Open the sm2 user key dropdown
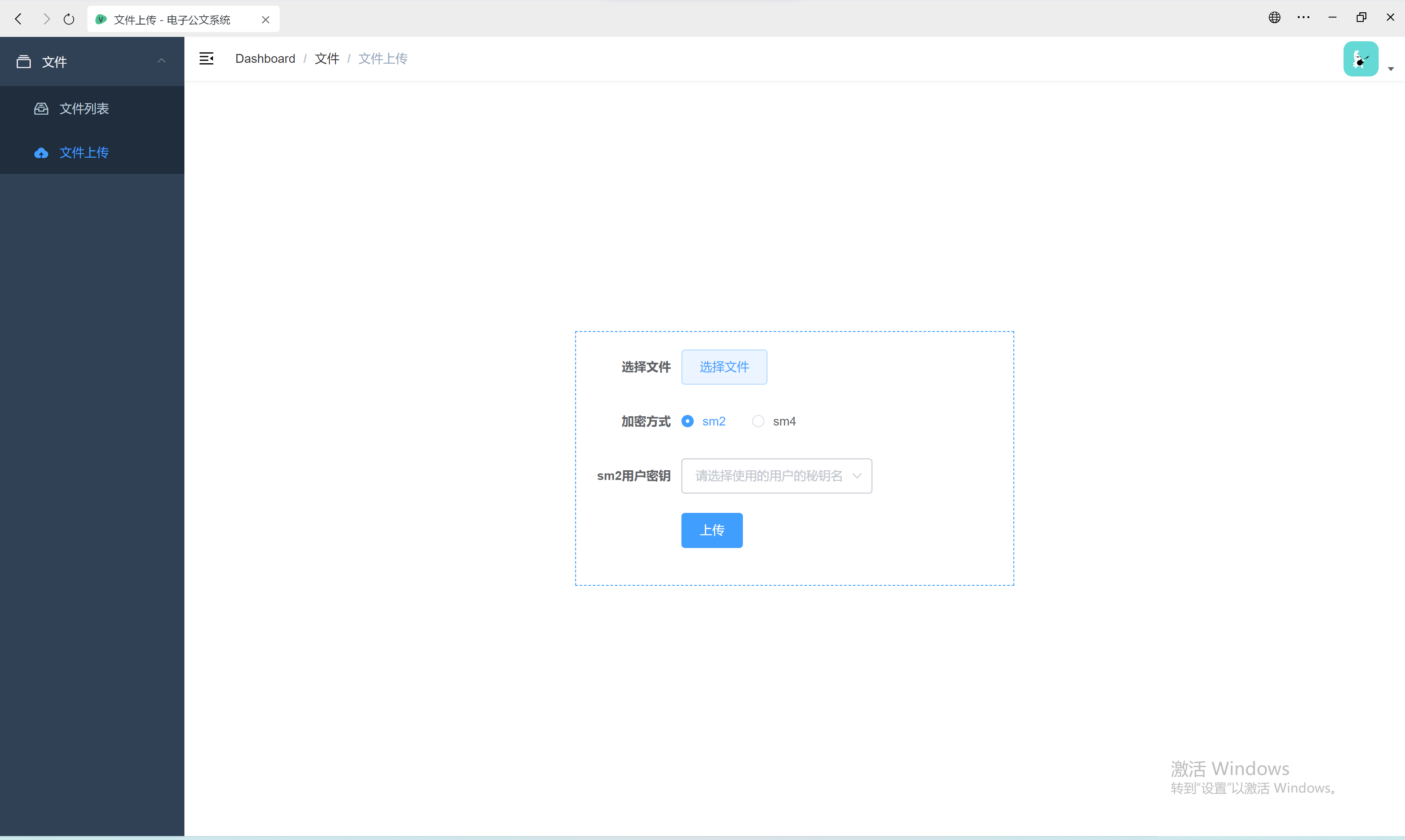The image size is (1405, 840). point(776,476)
